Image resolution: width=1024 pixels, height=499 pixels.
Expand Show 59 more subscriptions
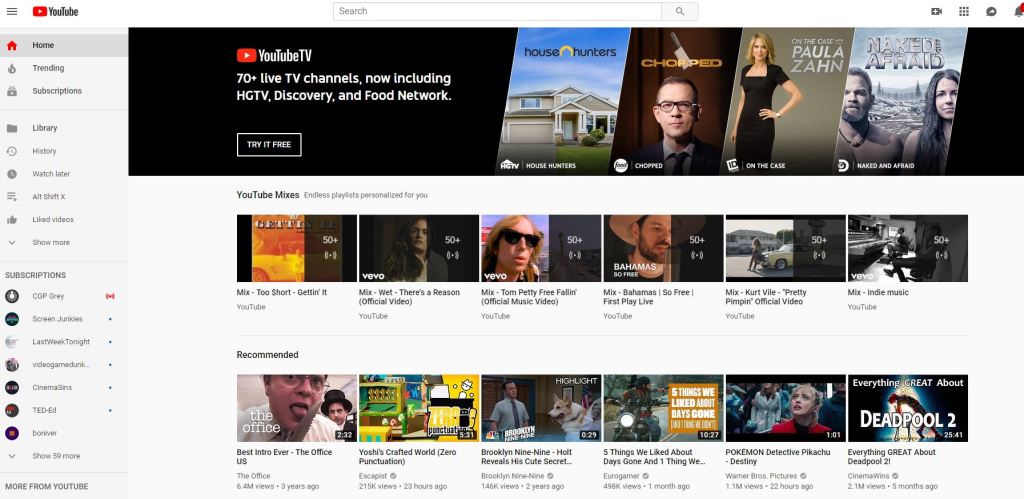(56, 456)
